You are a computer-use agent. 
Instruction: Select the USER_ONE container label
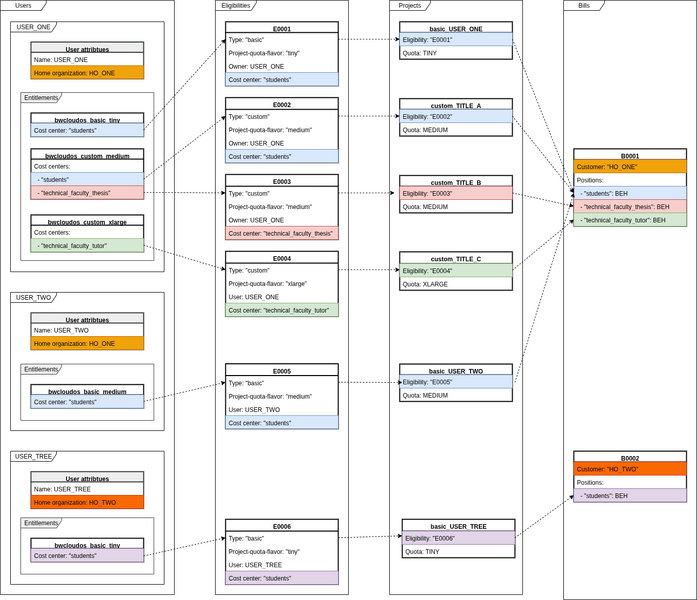[x=34, y=27]
